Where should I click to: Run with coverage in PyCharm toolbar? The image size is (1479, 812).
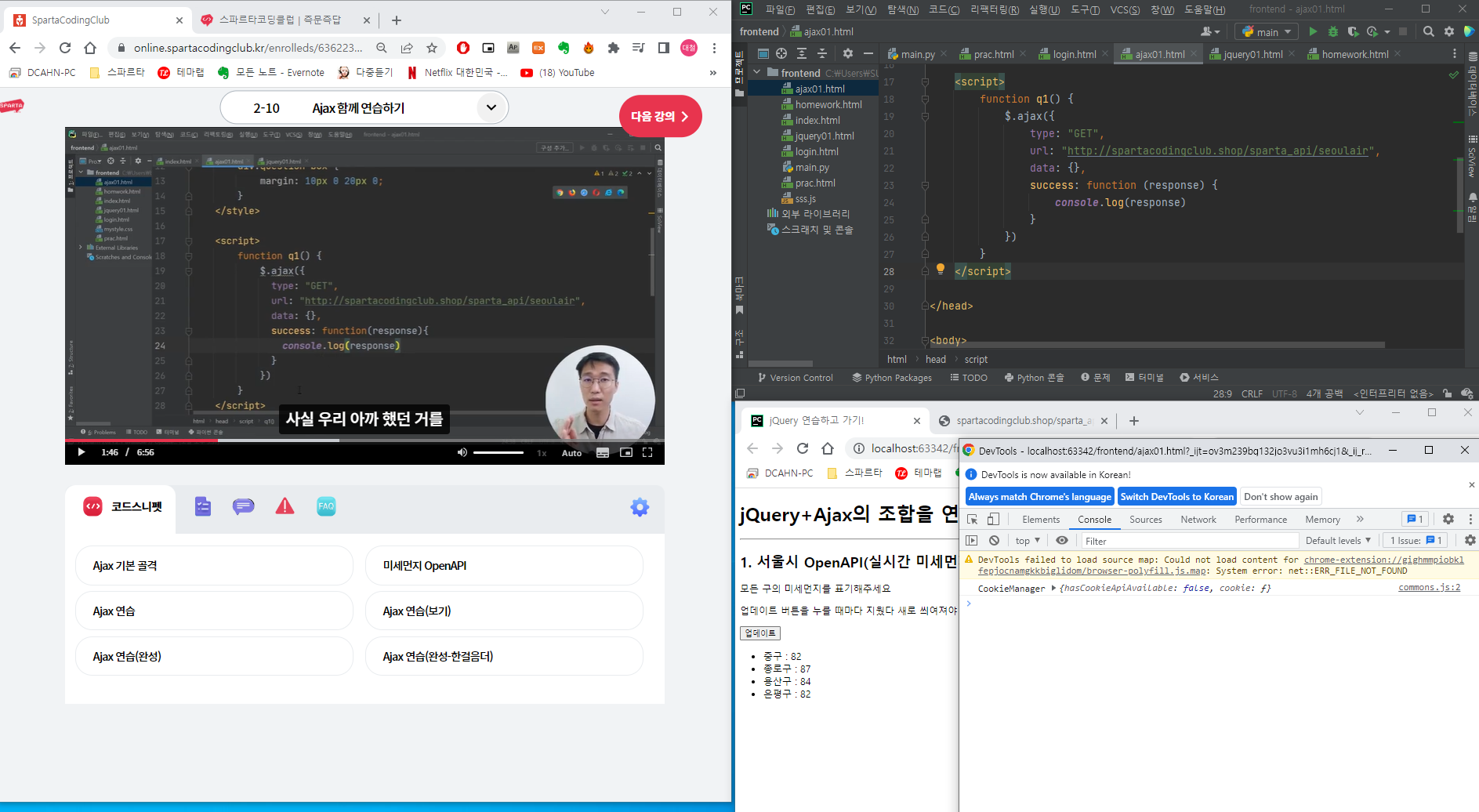(x=1353, y=31)
